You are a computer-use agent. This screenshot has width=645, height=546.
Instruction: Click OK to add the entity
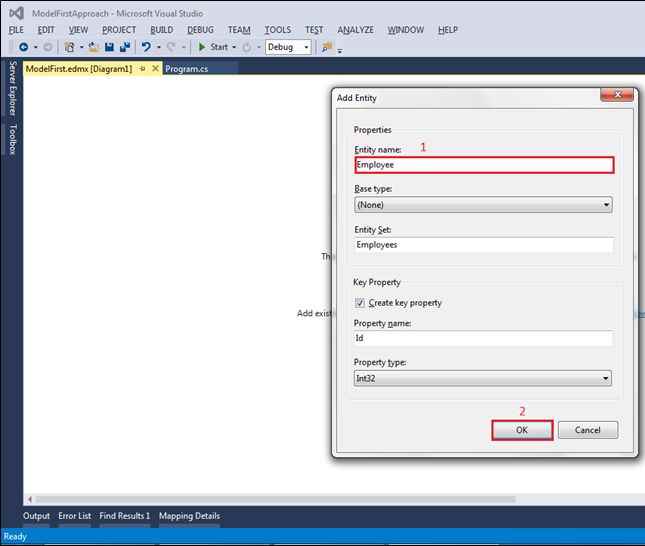[521, 430]
